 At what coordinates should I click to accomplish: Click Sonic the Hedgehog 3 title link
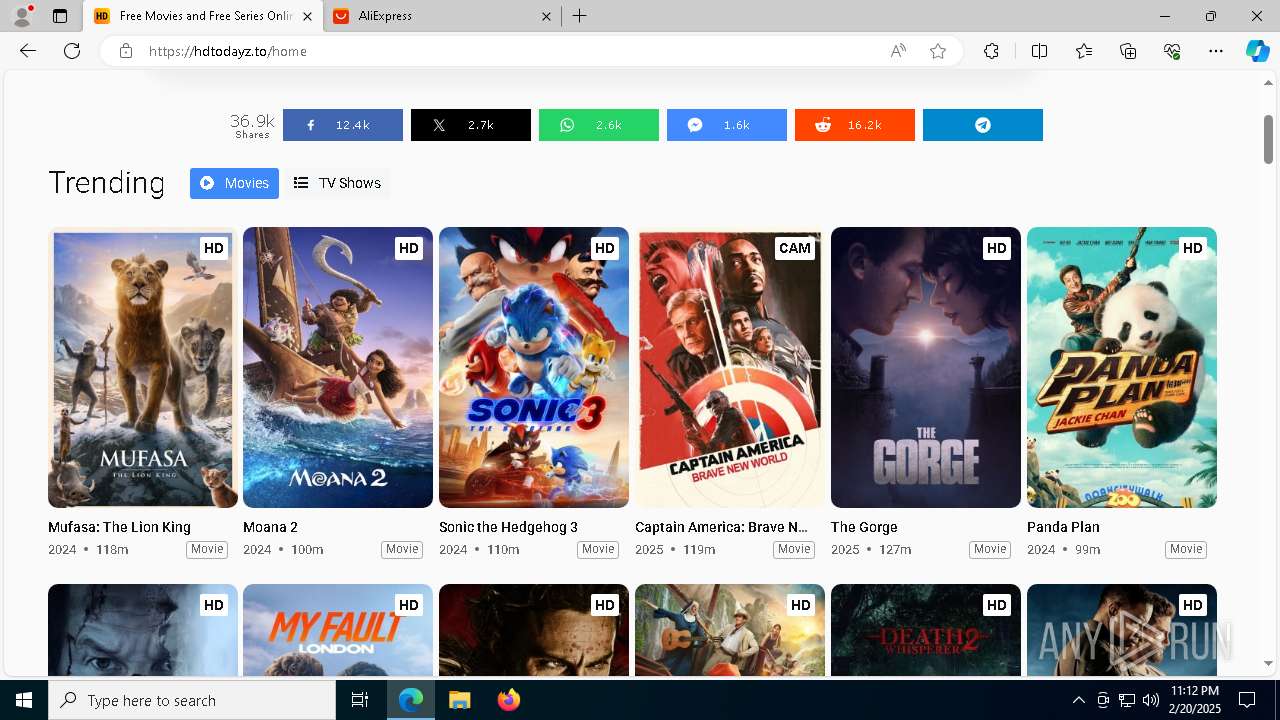508,527
